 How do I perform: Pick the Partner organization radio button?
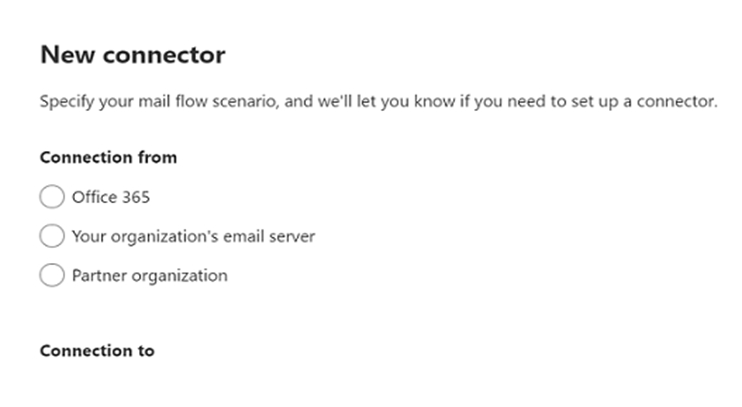pyautogui.click(x=52, y=275)
